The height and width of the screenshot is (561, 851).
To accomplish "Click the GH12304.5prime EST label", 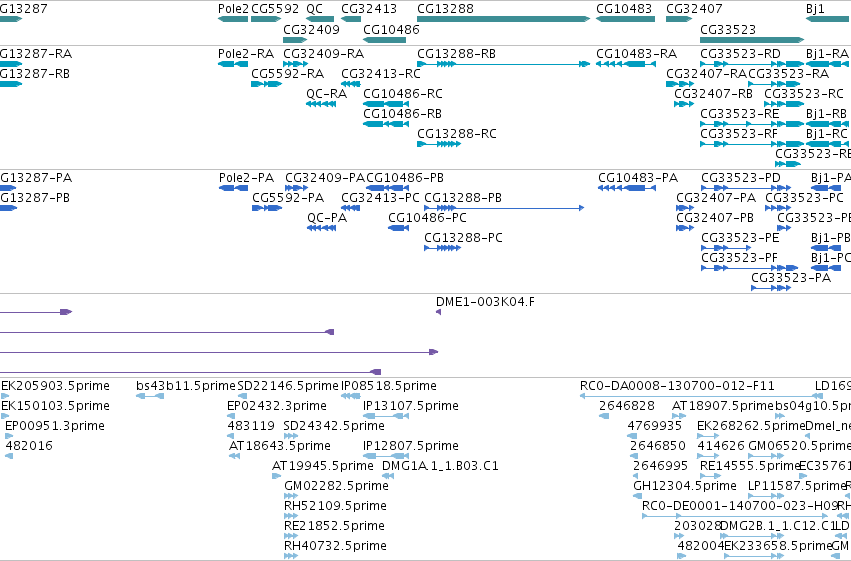I will tap(685, 487).
